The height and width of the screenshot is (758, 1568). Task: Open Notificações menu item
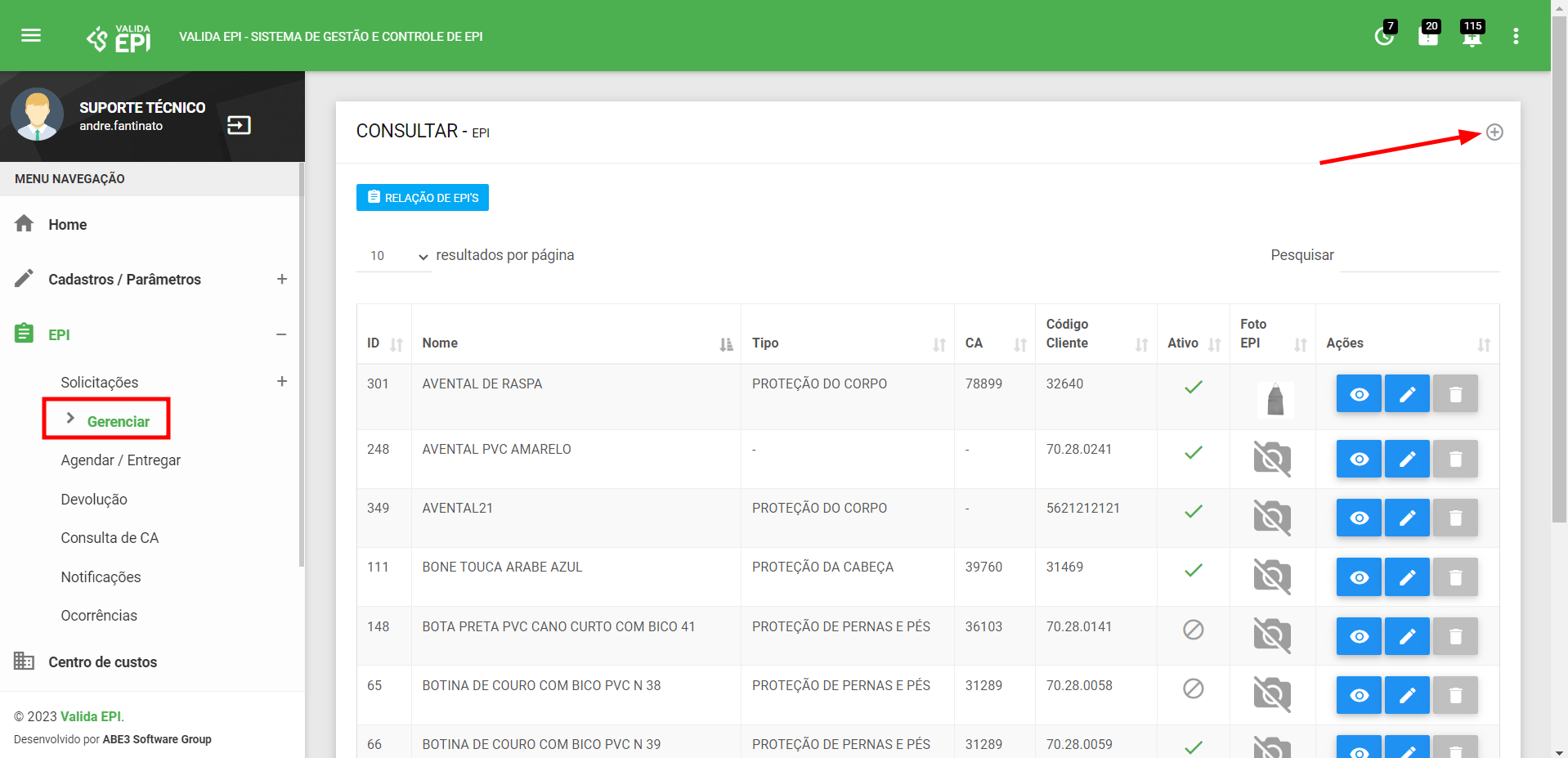pyautogui.click(x=101, y=577)
